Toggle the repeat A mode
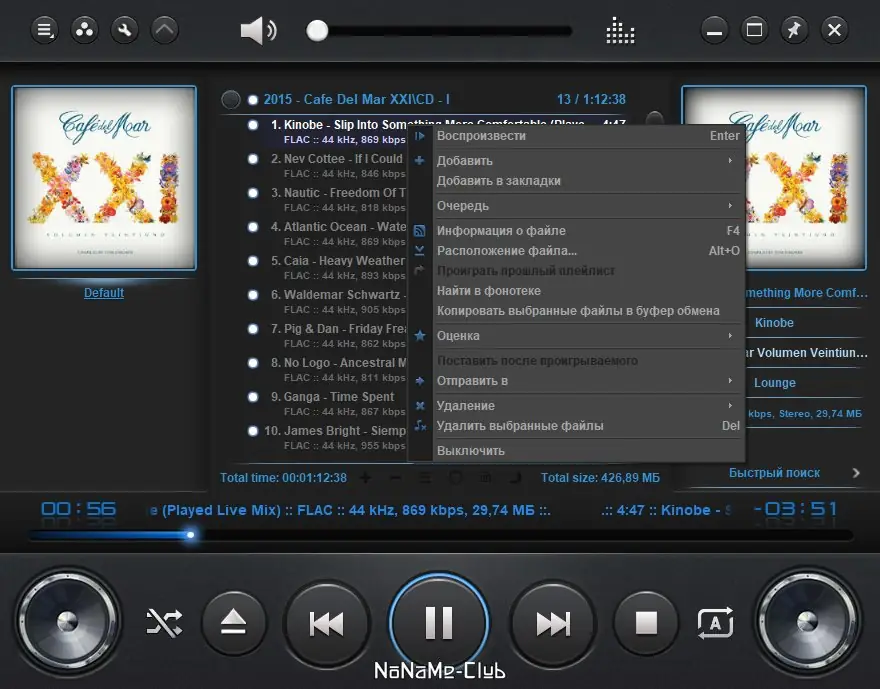880x689 pixels. point(715,623)
